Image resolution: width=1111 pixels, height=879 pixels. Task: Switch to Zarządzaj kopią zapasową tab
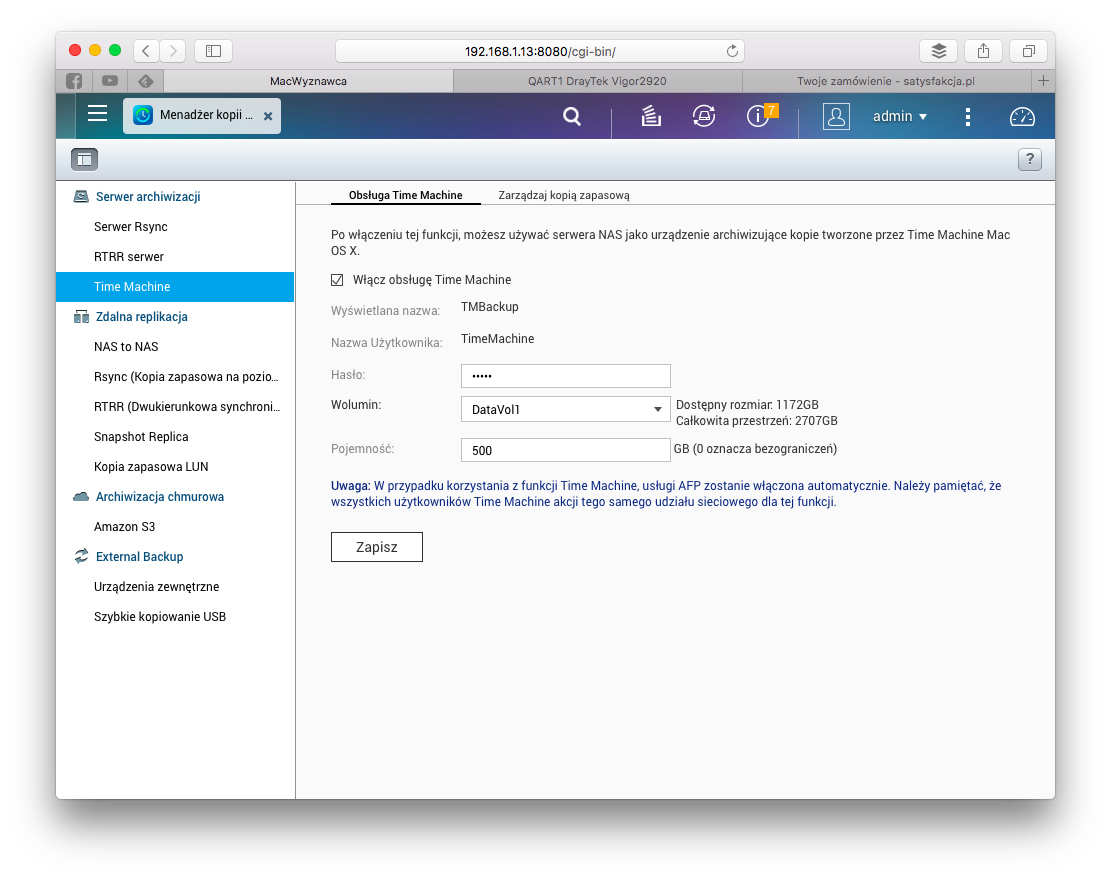(564, 195)
